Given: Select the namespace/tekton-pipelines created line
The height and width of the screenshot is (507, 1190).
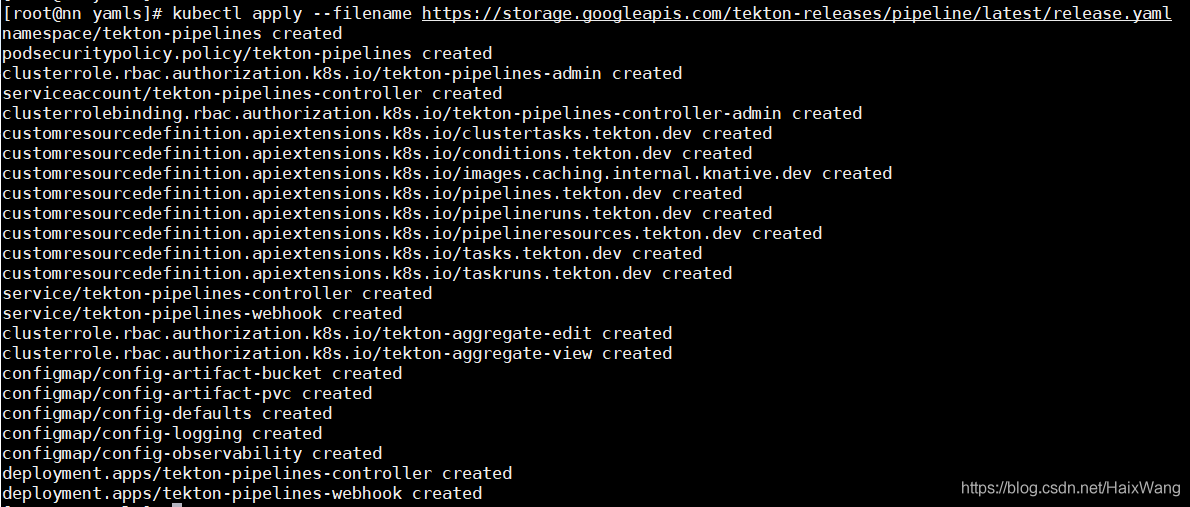Looking at the screenshot, I should coord(172,33).
